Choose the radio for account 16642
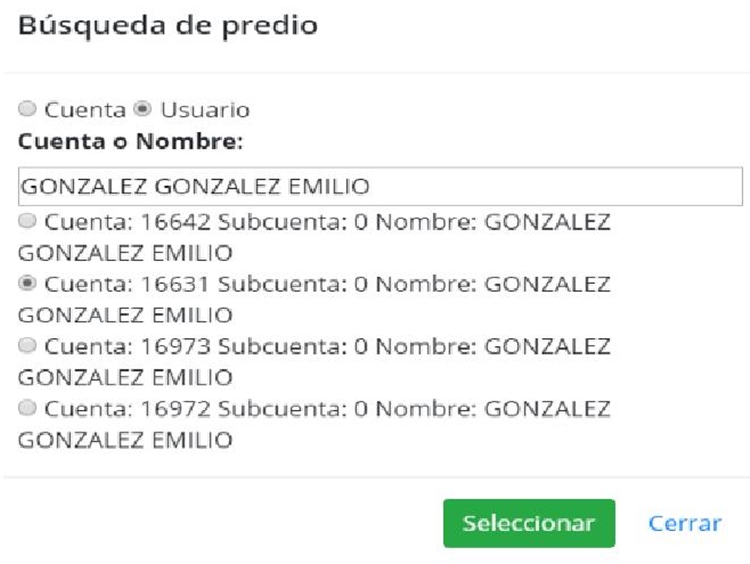The height and width of the screenshot is (564, 750). pos(26,220)
